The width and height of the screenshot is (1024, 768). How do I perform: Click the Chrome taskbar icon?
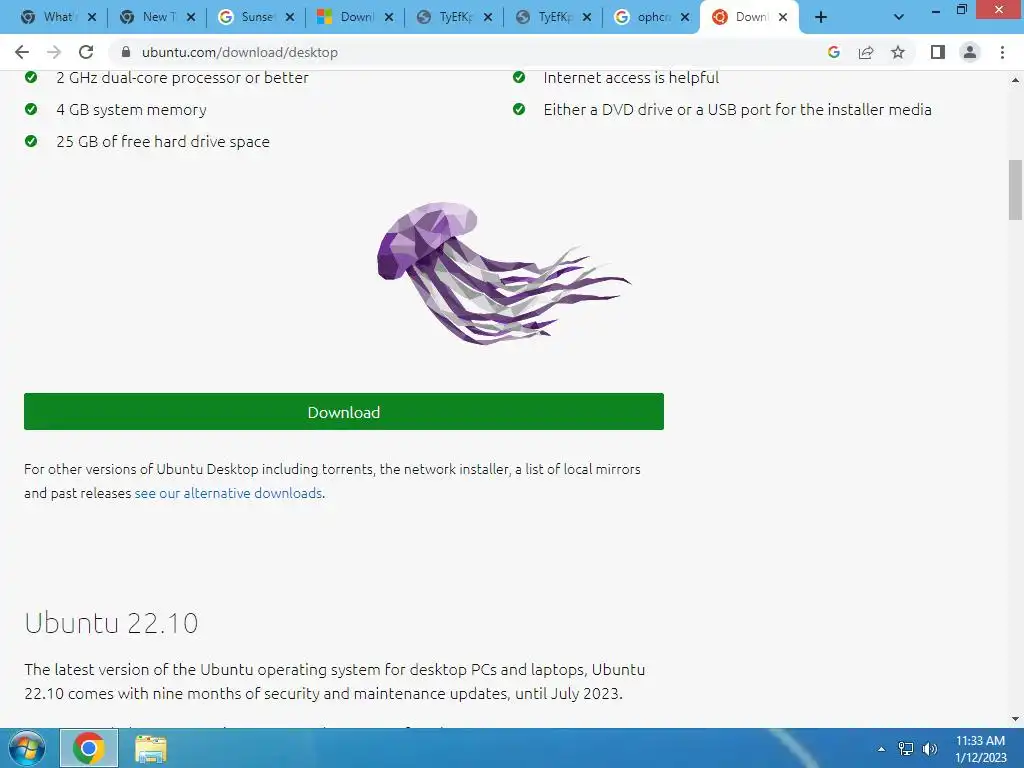tap(89, 748)
